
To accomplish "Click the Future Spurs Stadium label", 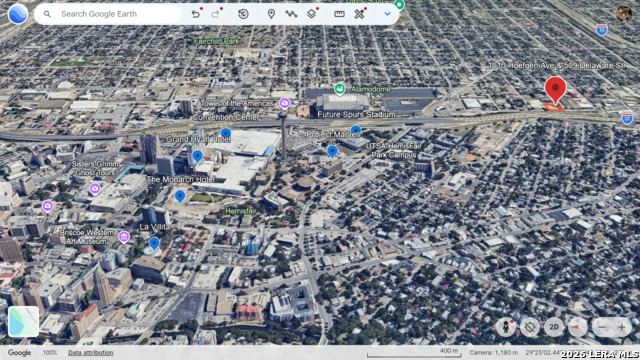I will point(356,115).
